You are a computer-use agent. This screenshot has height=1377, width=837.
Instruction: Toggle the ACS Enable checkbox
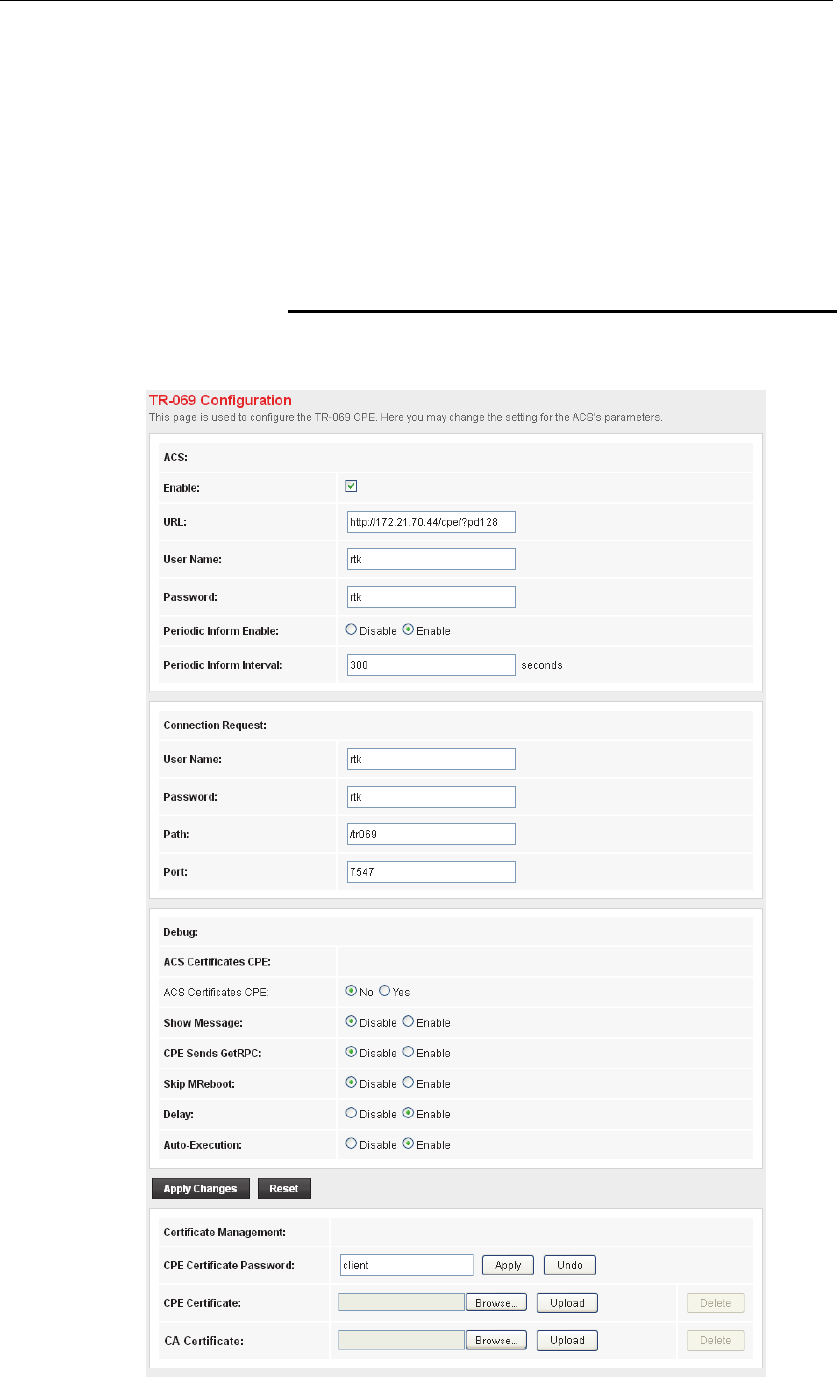pos(351,487)
